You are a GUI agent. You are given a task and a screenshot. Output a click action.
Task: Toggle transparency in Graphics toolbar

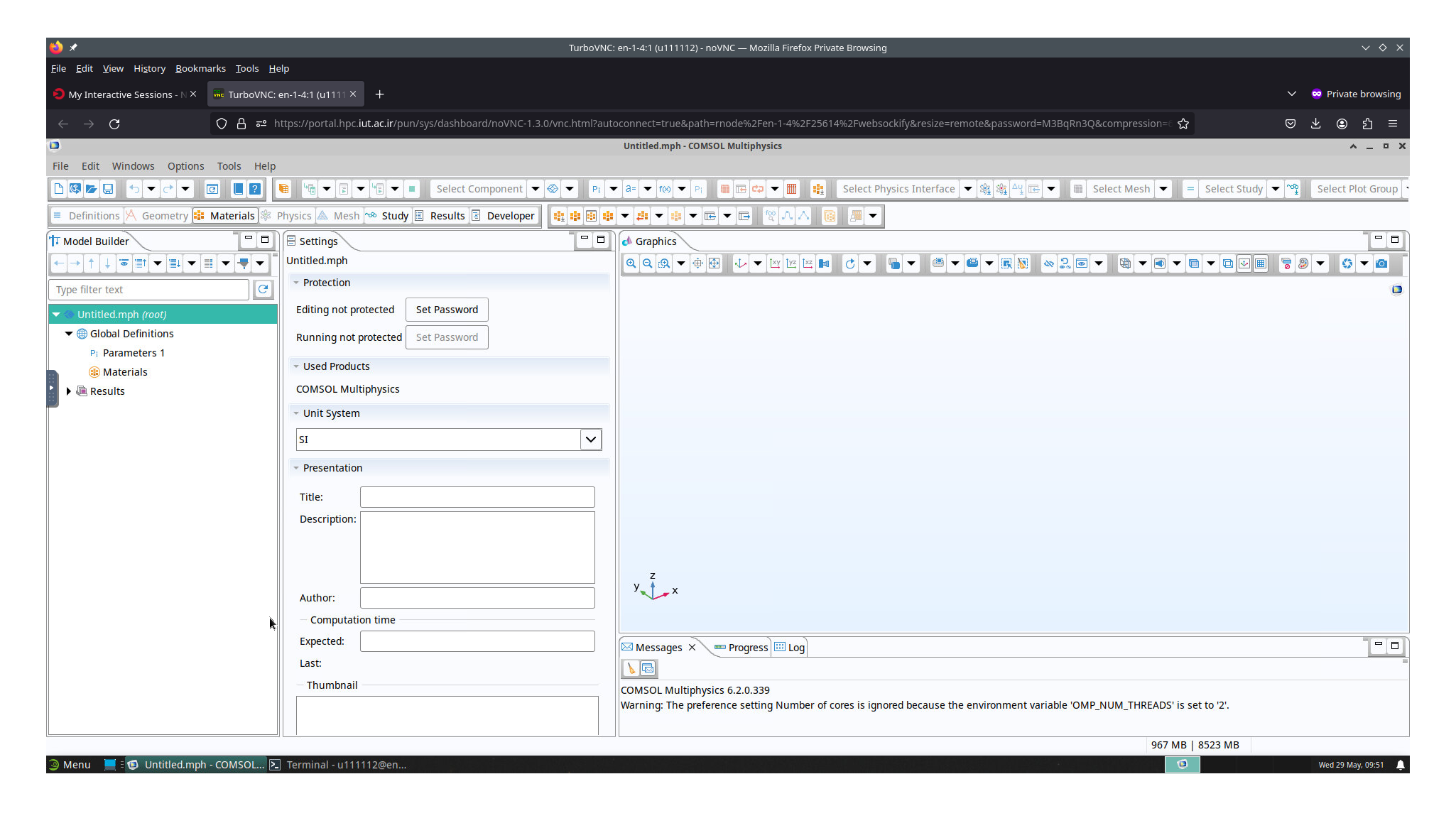pos(1194,263)
